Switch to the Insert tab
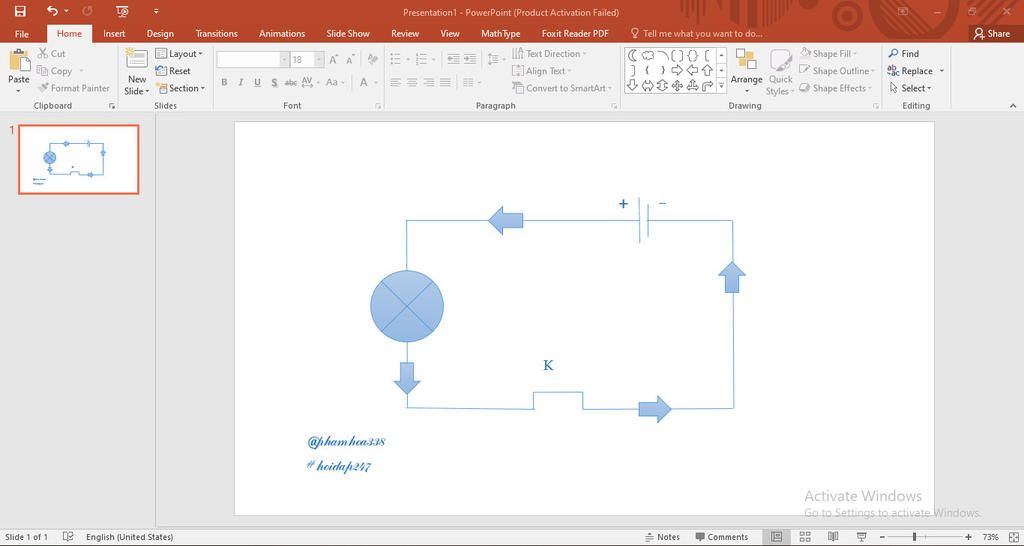The width and height of the screenshot is (1024, 546). (114, 33)
